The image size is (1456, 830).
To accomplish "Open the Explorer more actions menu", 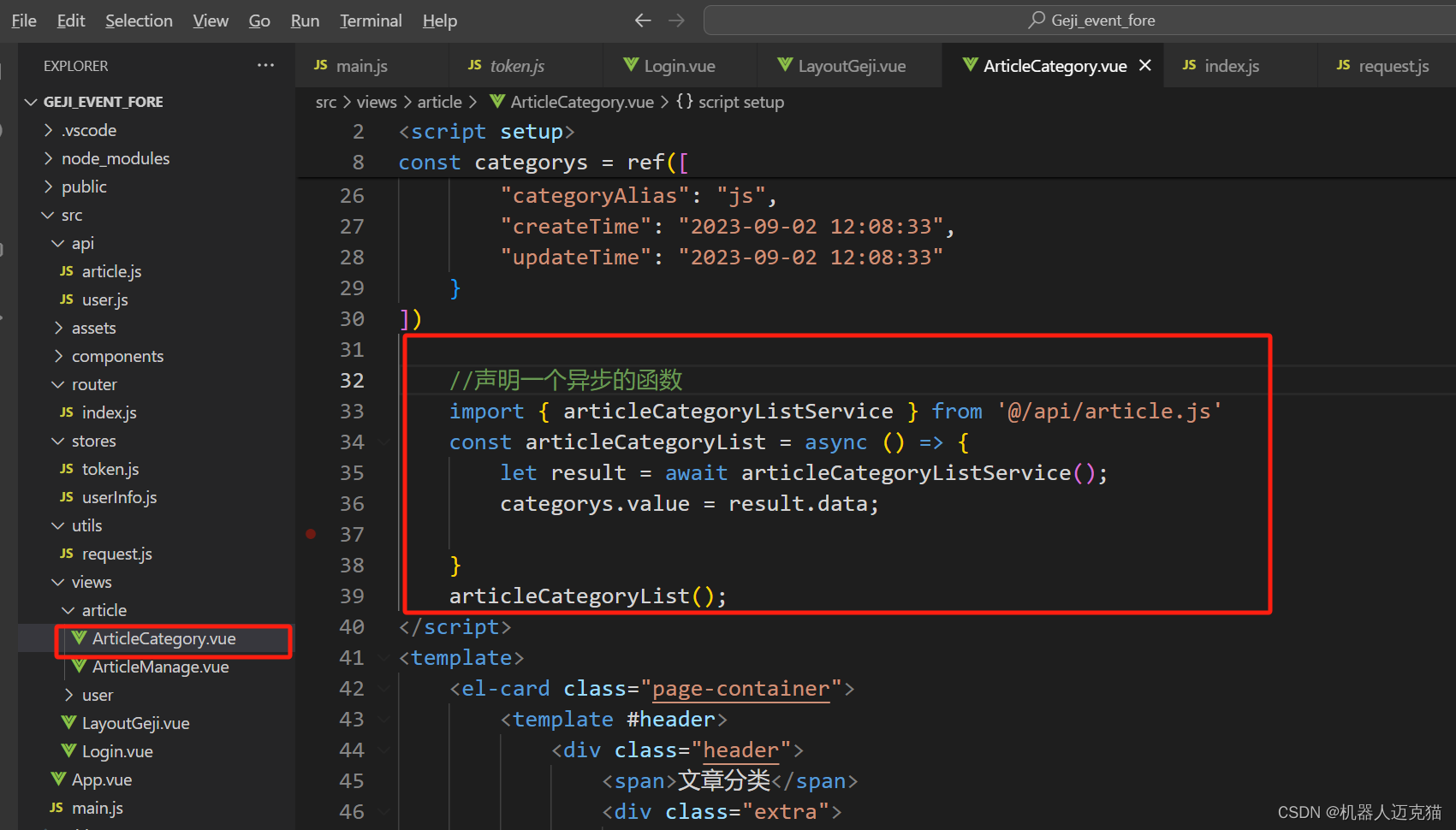I will tap(265, 65).
